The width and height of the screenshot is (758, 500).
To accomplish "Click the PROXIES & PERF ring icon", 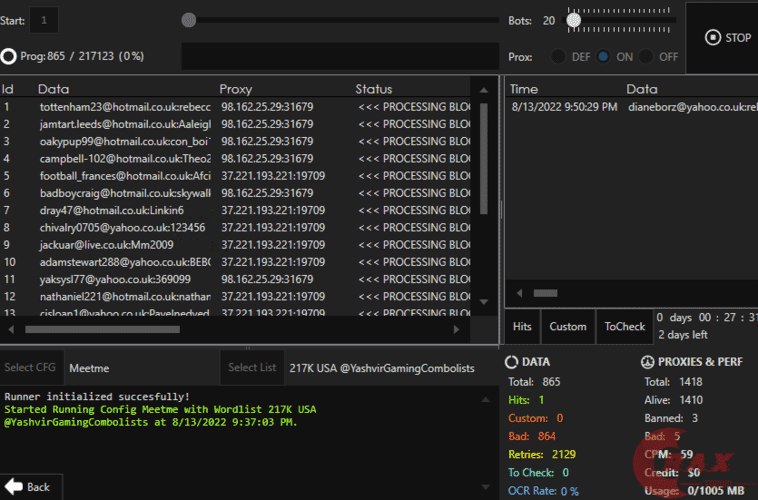I will pyautogui.click(x=649, y=362).
